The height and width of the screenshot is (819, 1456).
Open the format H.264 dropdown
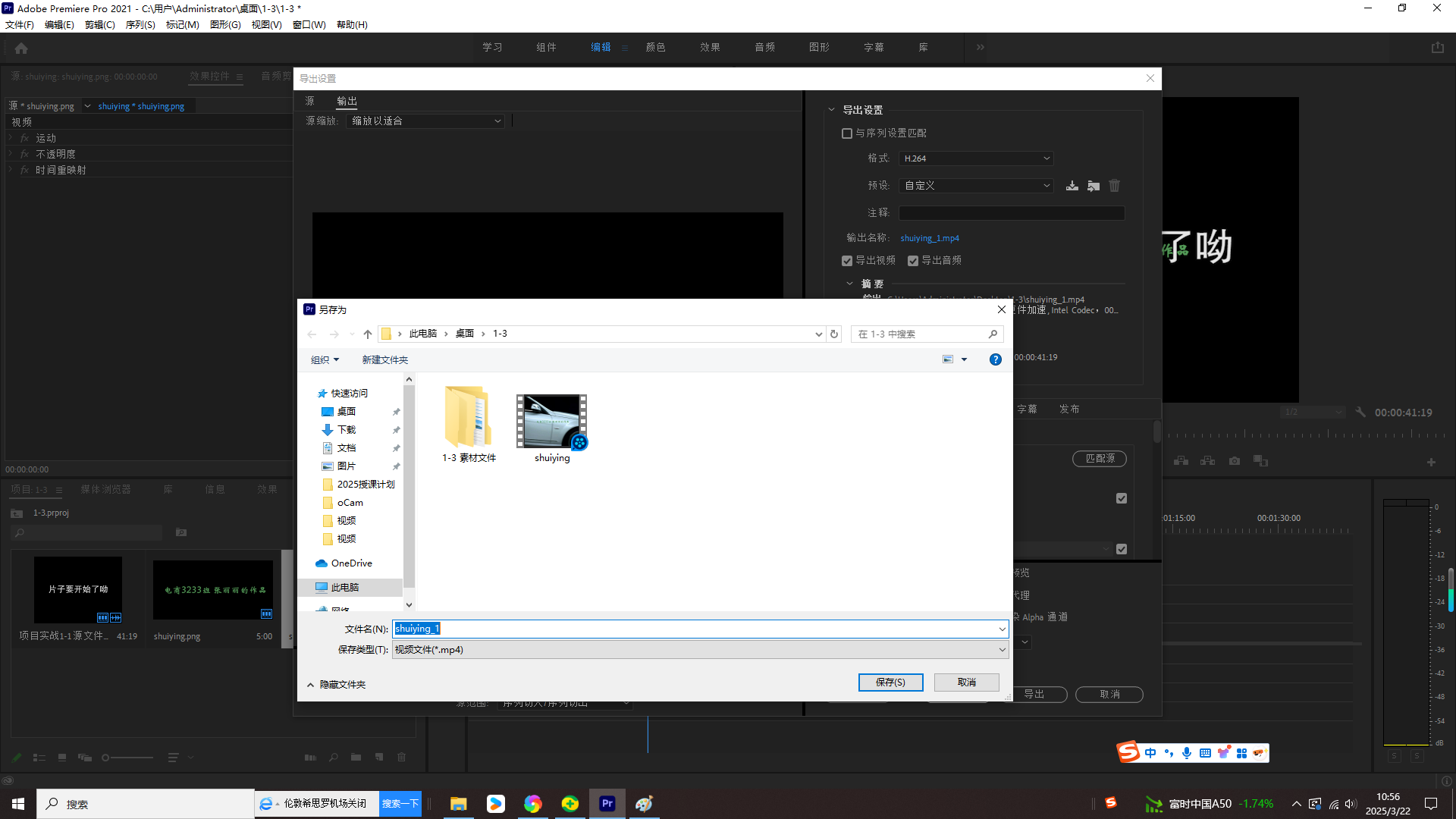pos(976,158)
